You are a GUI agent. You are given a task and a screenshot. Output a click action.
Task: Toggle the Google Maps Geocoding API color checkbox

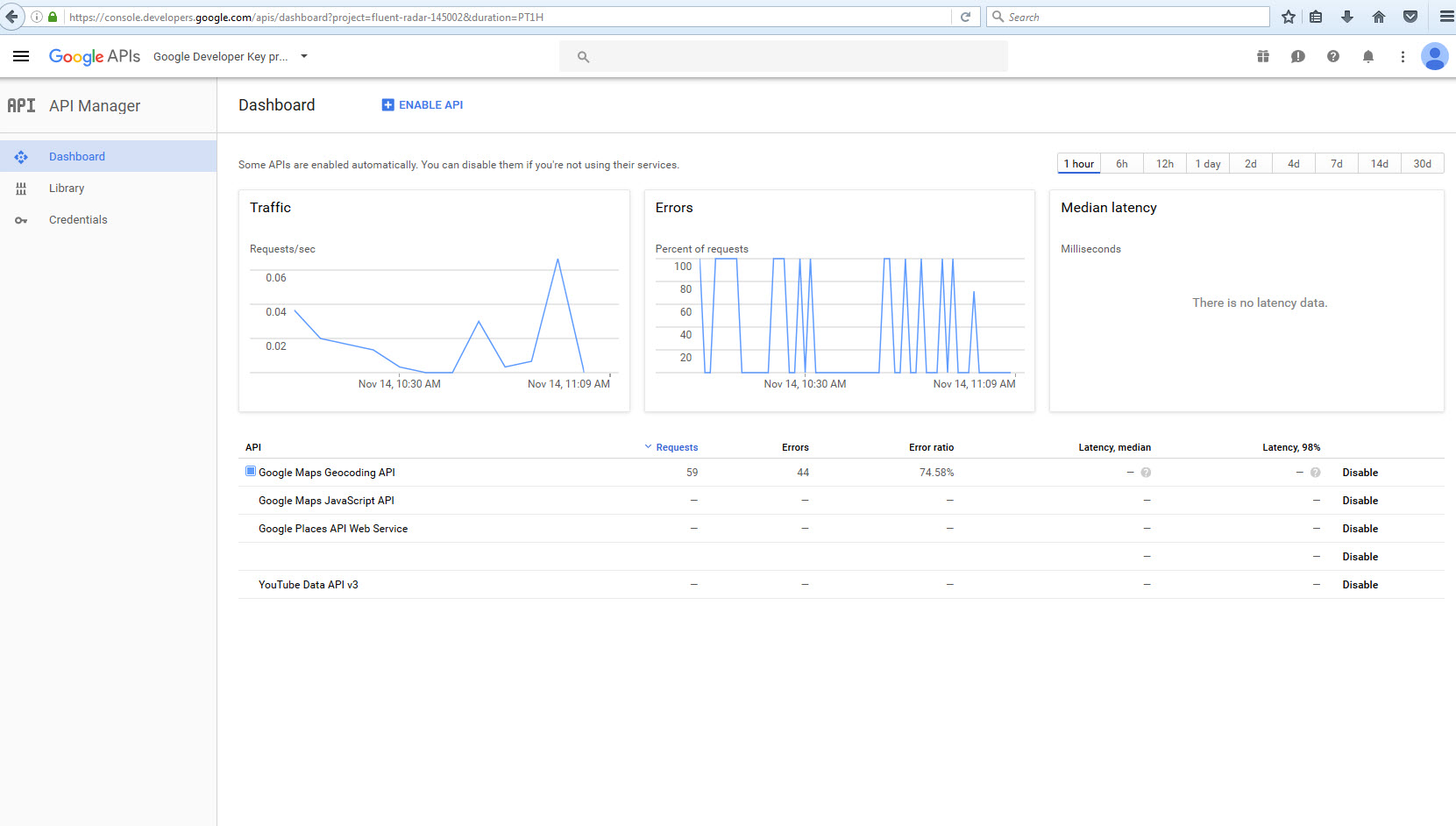pyautogui.click(x=251, y=472)
